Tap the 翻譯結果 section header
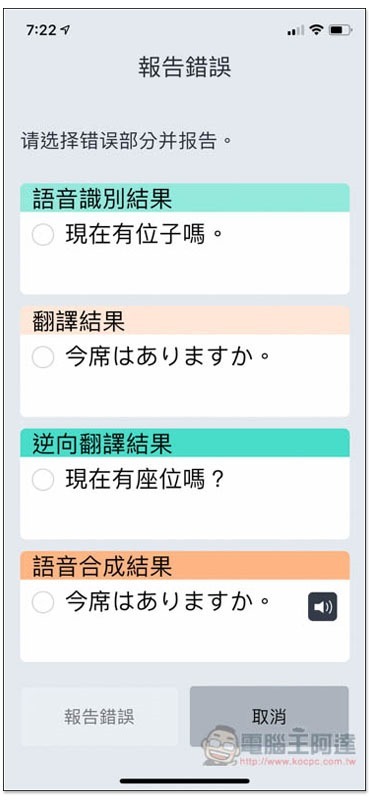The width and height of the screenshot is (369, 800). tap(185, 320)
